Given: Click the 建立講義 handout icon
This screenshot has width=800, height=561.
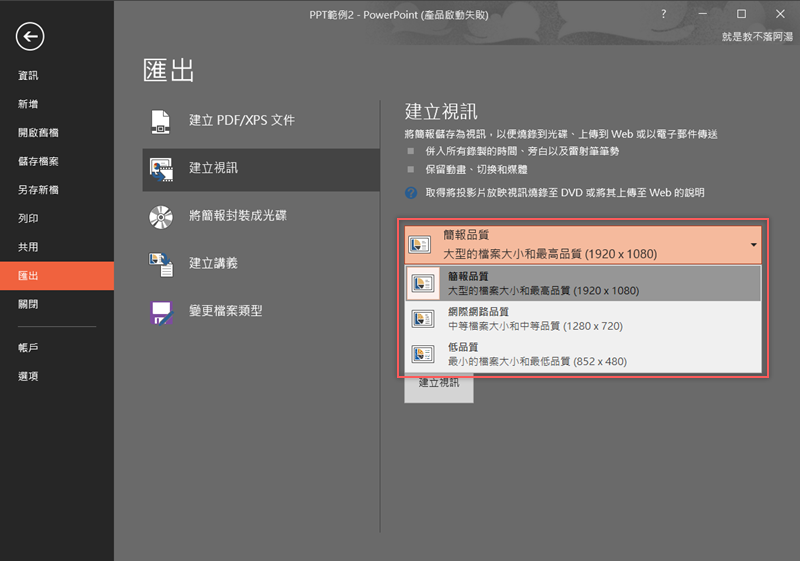Looking at the screenshot, I should [161, 264].
